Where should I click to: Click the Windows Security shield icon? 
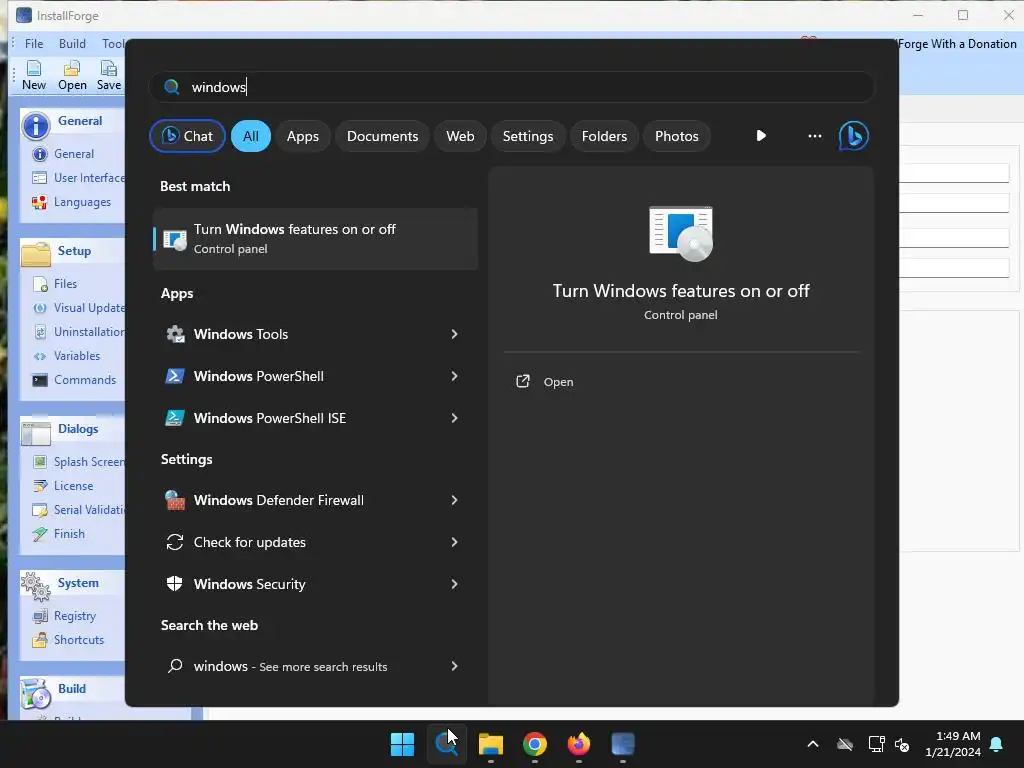click(x=174, y=584)
